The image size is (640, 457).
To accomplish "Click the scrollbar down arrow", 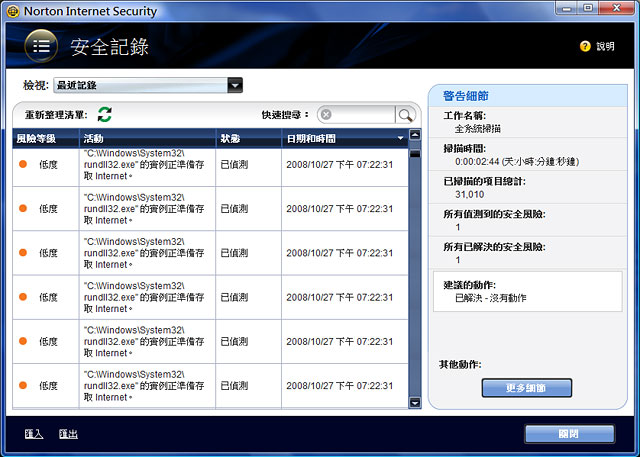I will point(415,403).
